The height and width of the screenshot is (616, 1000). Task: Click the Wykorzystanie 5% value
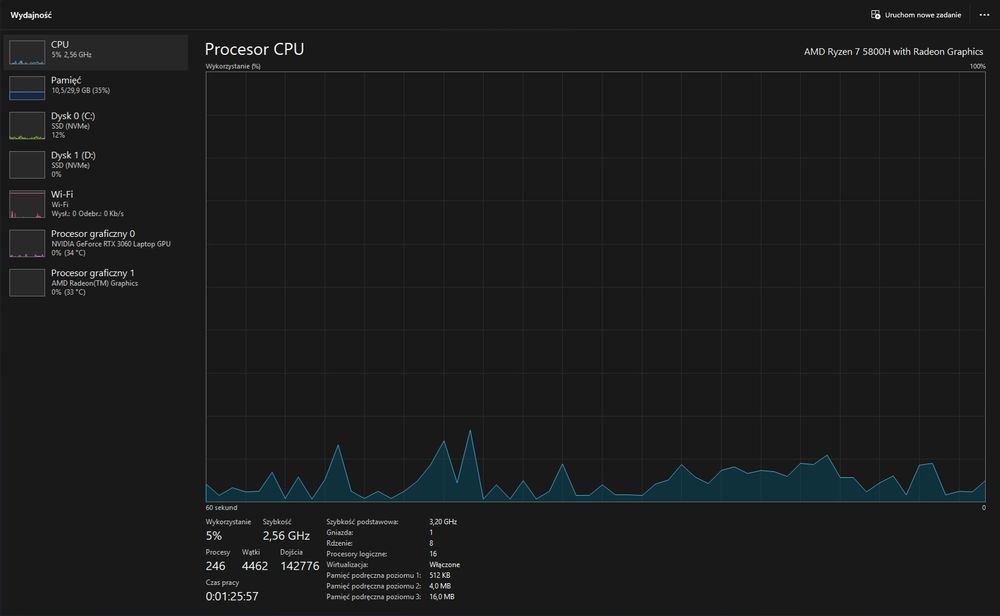tap(214, 536)
